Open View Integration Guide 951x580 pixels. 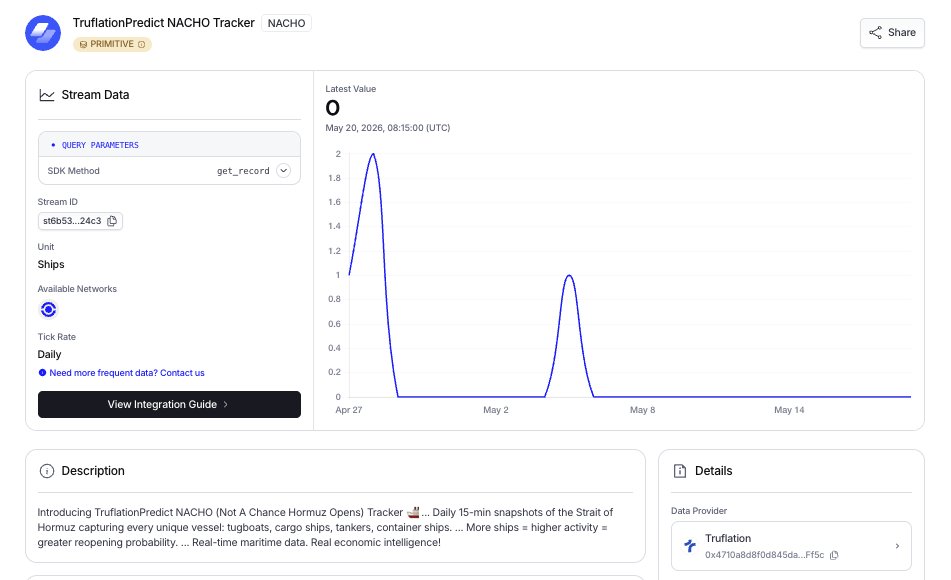[169, 405]
